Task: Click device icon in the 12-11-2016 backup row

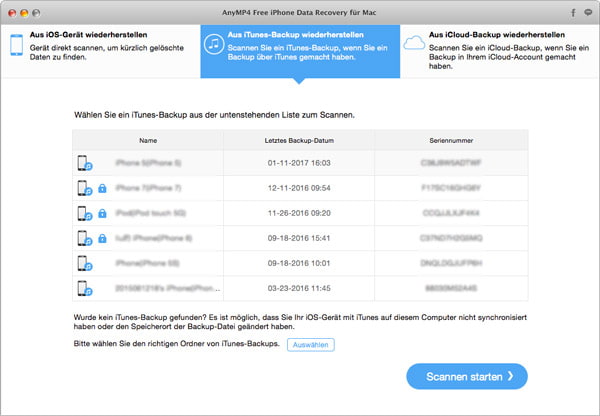Action: point(85,188)
